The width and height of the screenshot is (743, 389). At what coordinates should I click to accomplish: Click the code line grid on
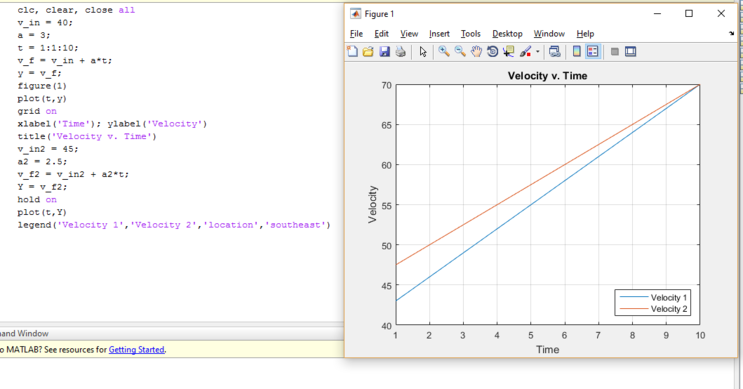point(37,111)
